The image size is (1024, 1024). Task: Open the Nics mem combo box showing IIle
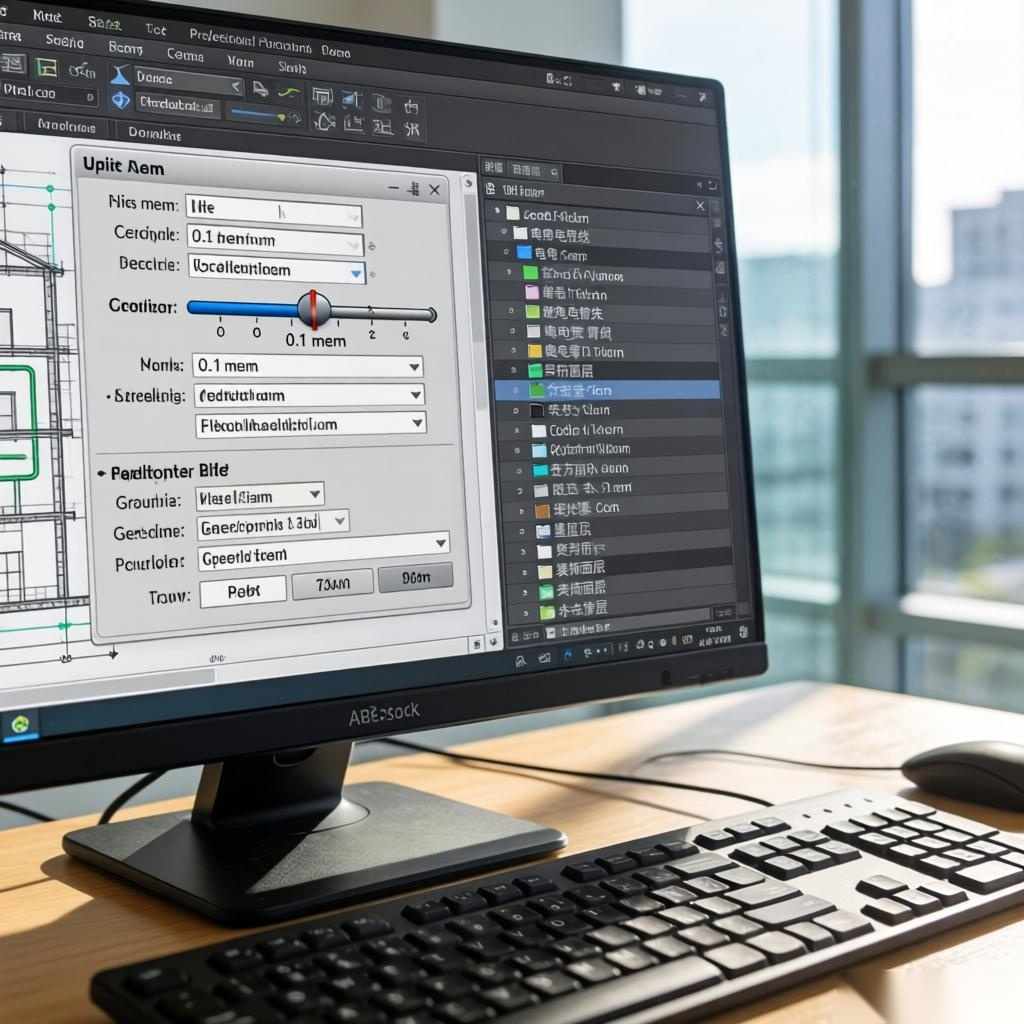pos(274,210)
